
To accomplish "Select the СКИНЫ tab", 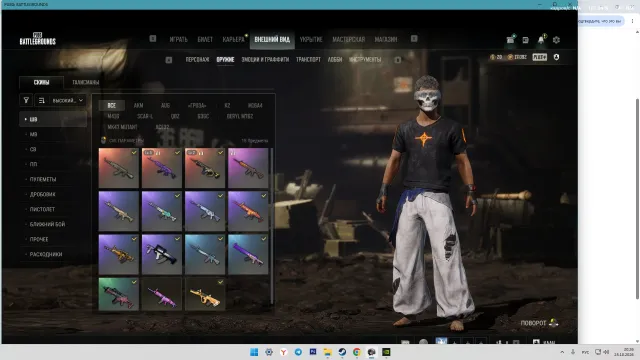I will pyautogui.click(x=42, y=82).
